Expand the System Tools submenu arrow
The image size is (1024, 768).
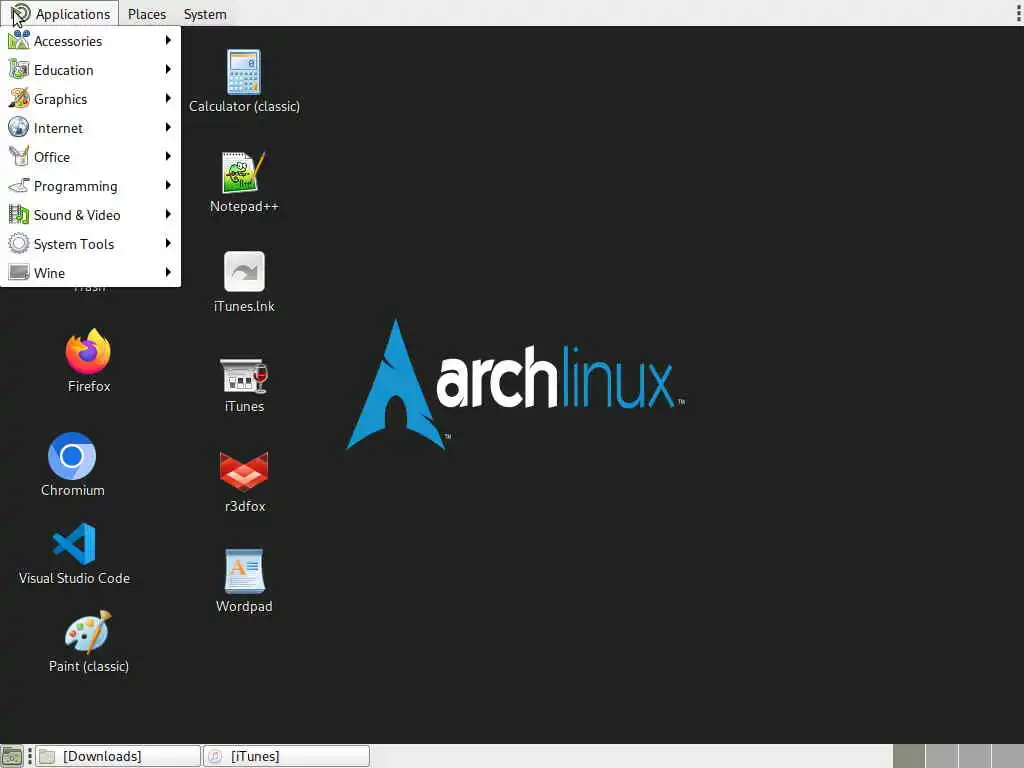[x=168, y=244]
